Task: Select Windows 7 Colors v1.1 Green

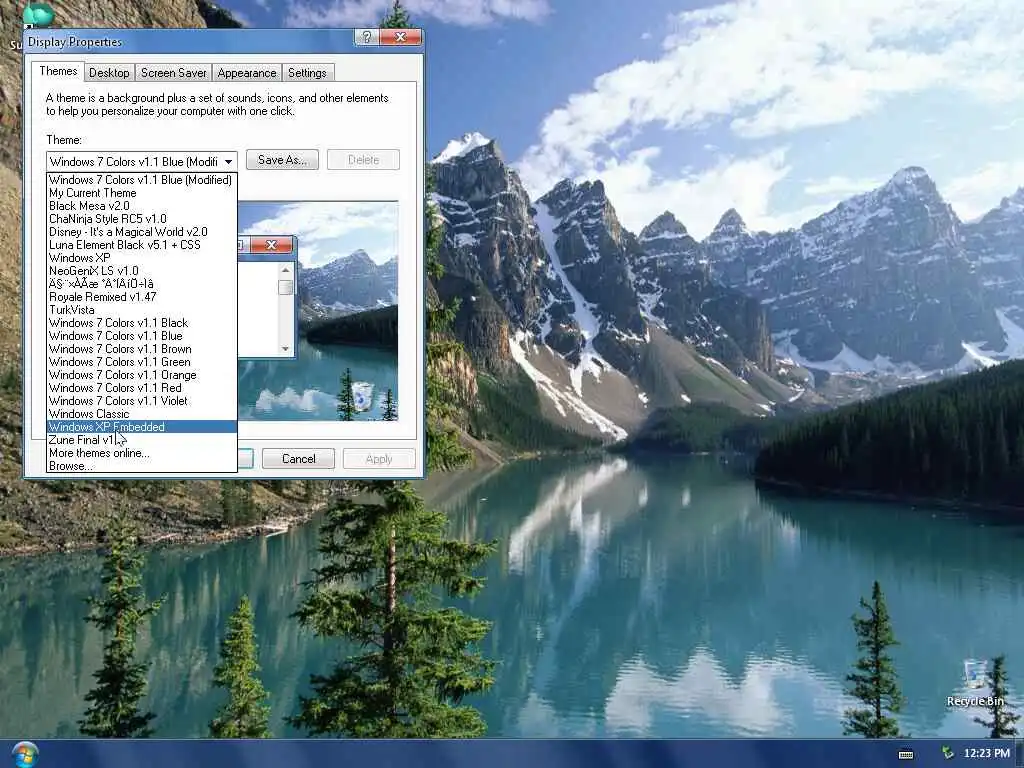Action: pos(142,362)
